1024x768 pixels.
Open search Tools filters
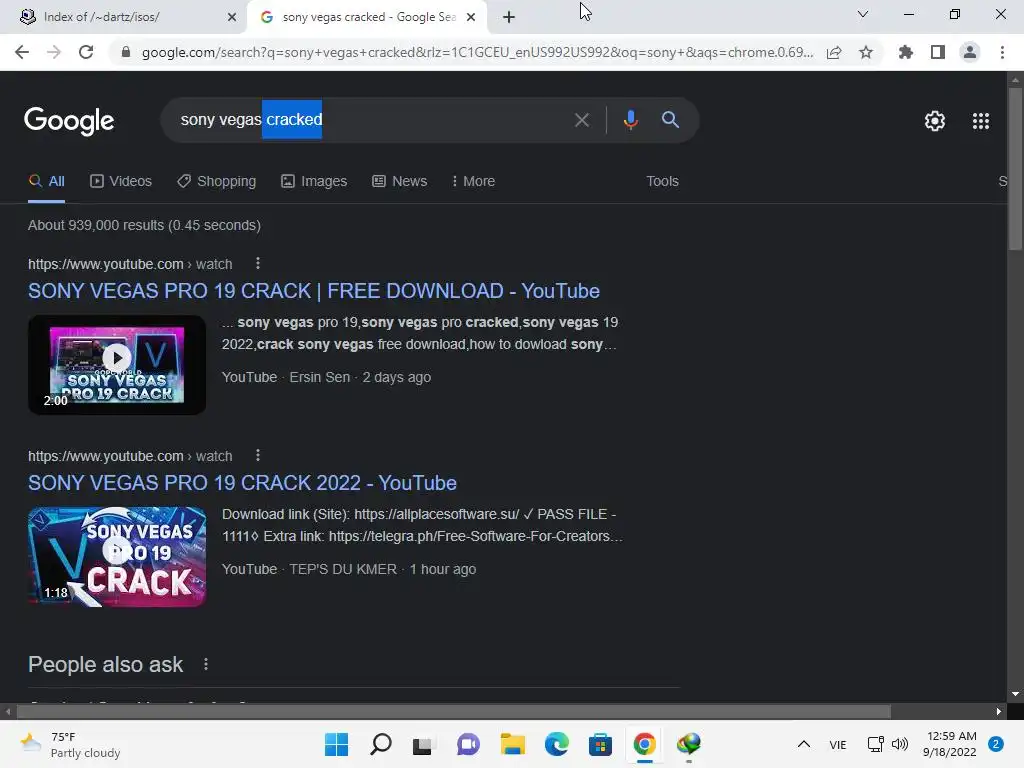click(x=662, y=182)
